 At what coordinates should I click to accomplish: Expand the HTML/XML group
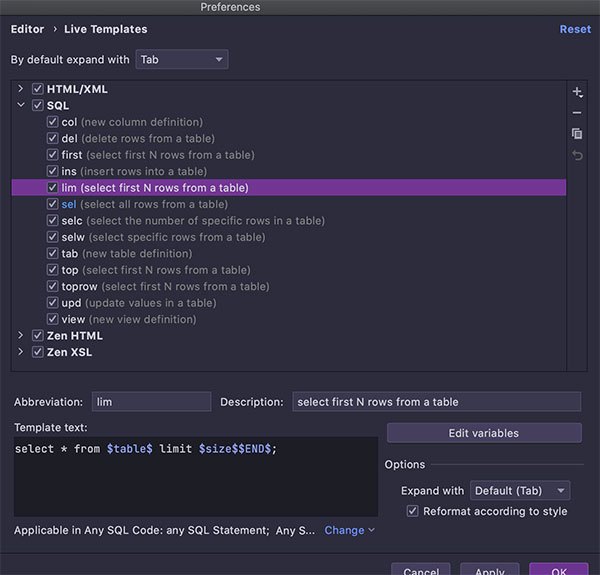21,89
